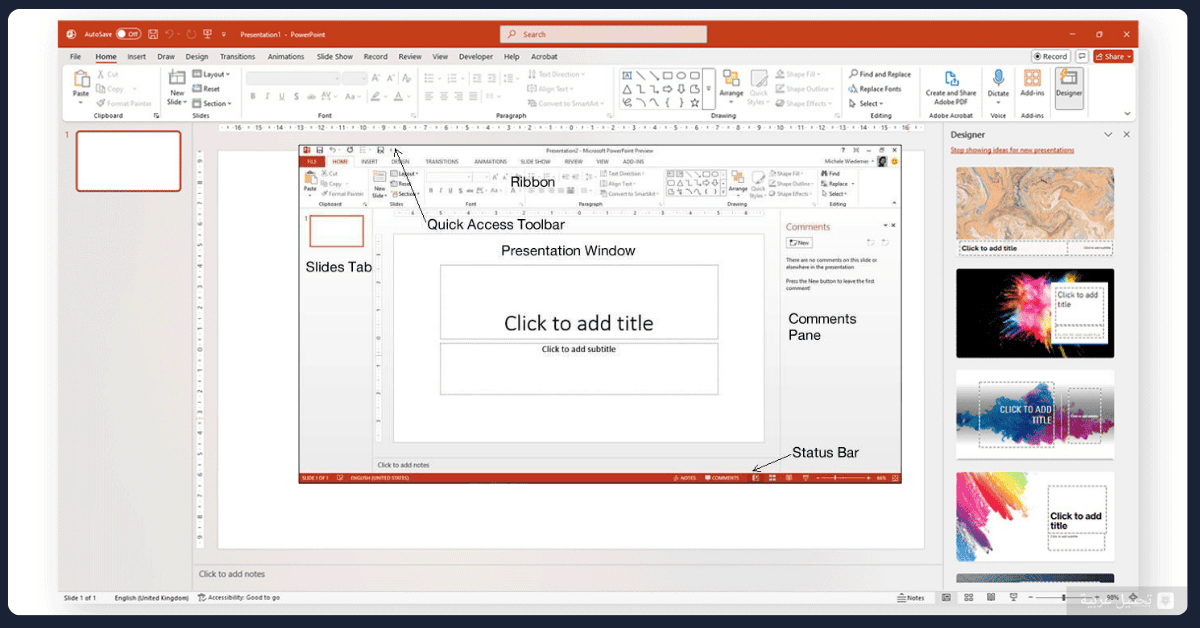The image size is (1200, 628).
Task: Click the Paste clipboard icon
Action: 81,80
